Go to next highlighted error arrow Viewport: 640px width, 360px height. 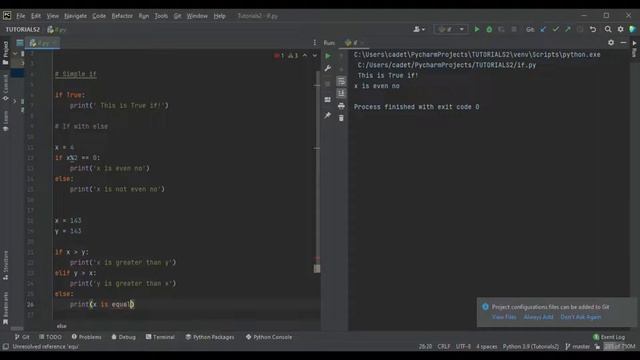click(315, 56)
